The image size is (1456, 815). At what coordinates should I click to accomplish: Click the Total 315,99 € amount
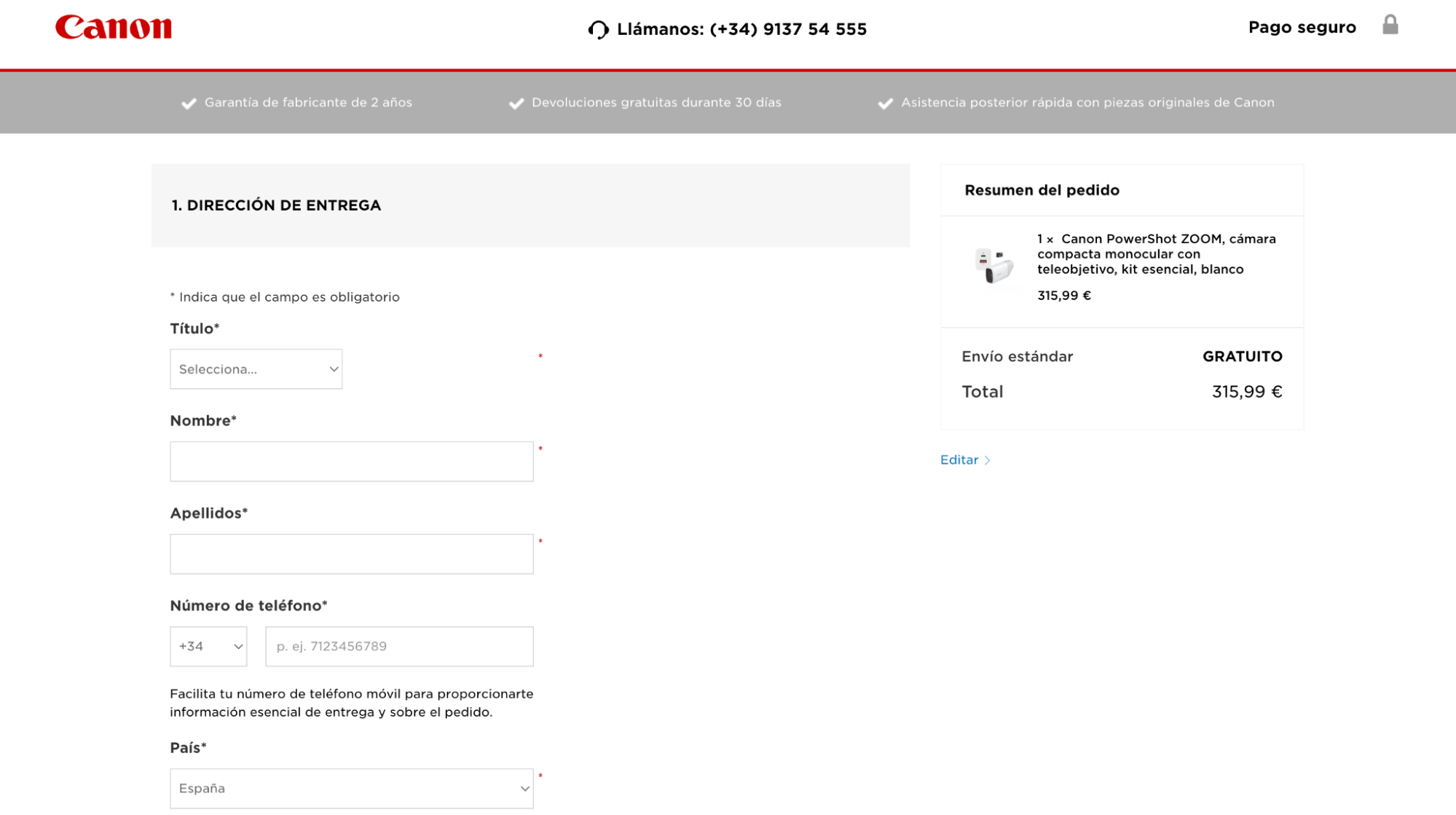1246,392
